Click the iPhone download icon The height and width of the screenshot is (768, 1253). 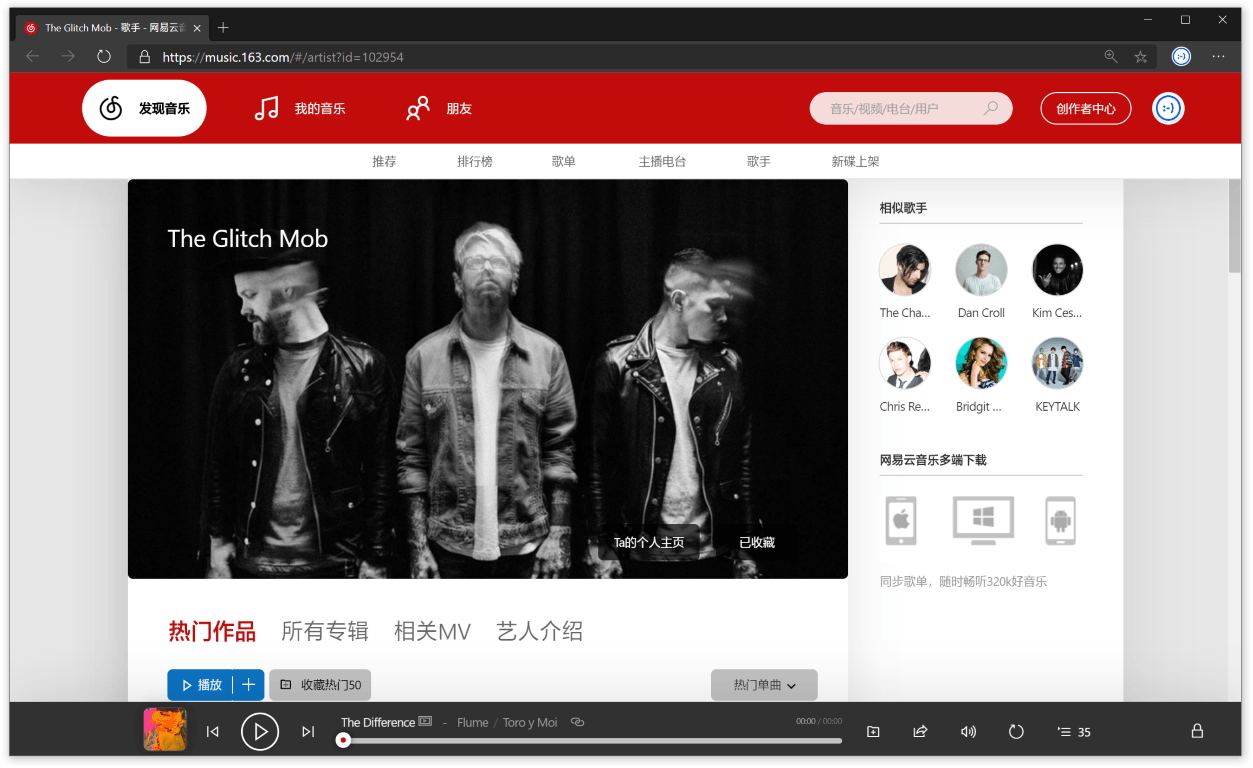(x=901, y=520)
